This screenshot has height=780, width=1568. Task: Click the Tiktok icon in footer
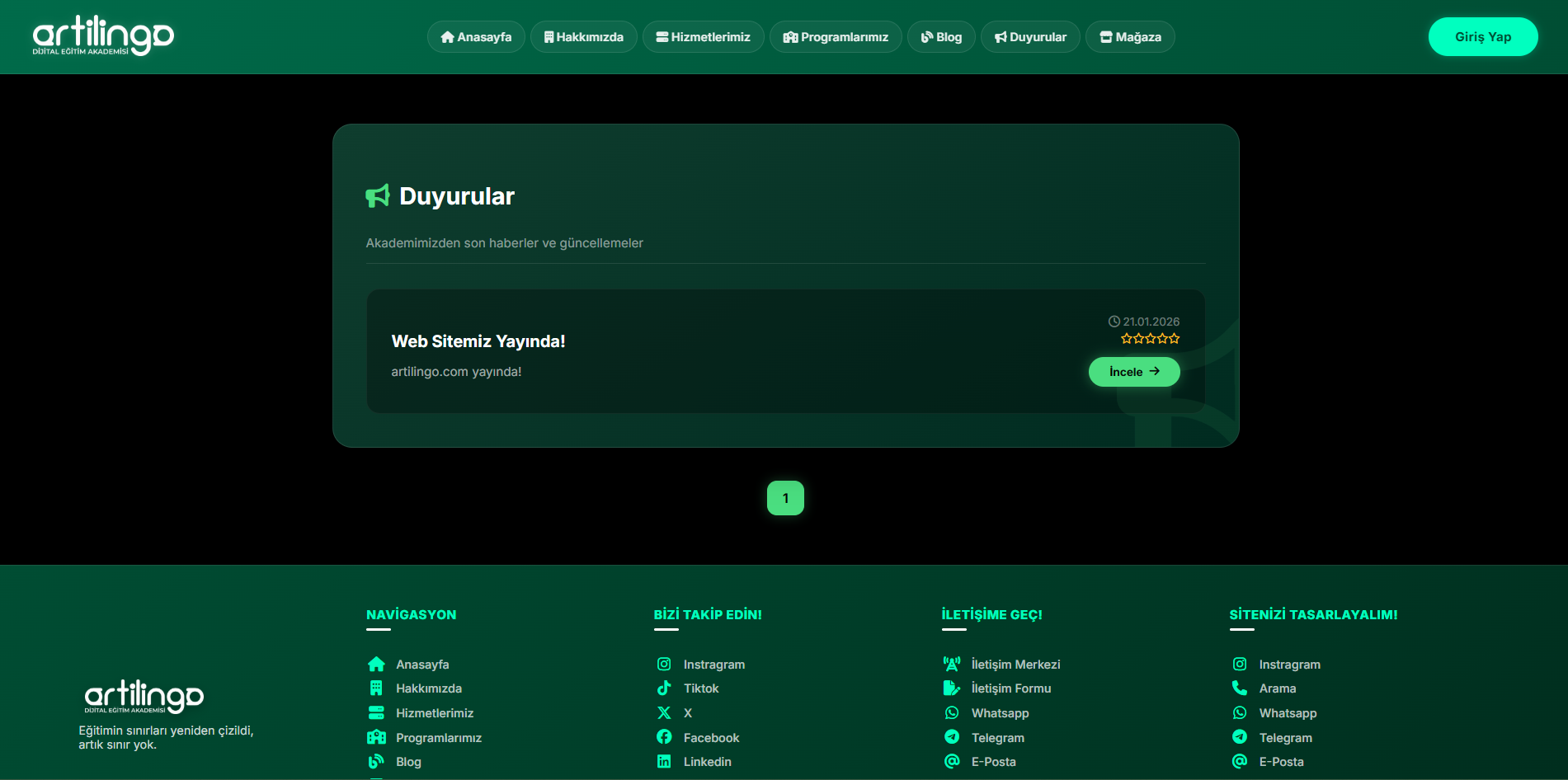[x=664, y=688]
